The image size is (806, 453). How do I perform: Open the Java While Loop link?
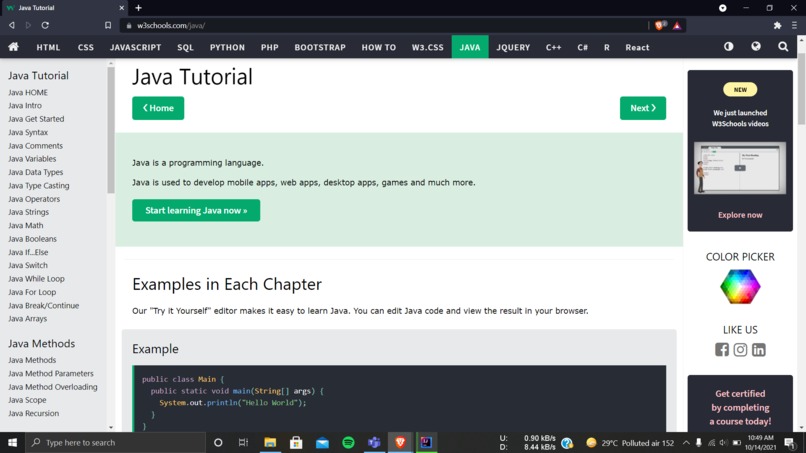tap(36, 279)
